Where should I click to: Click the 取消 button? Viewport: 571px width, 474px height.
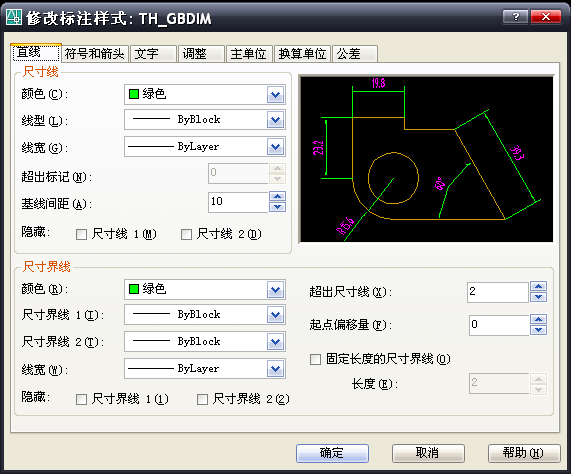428,453
